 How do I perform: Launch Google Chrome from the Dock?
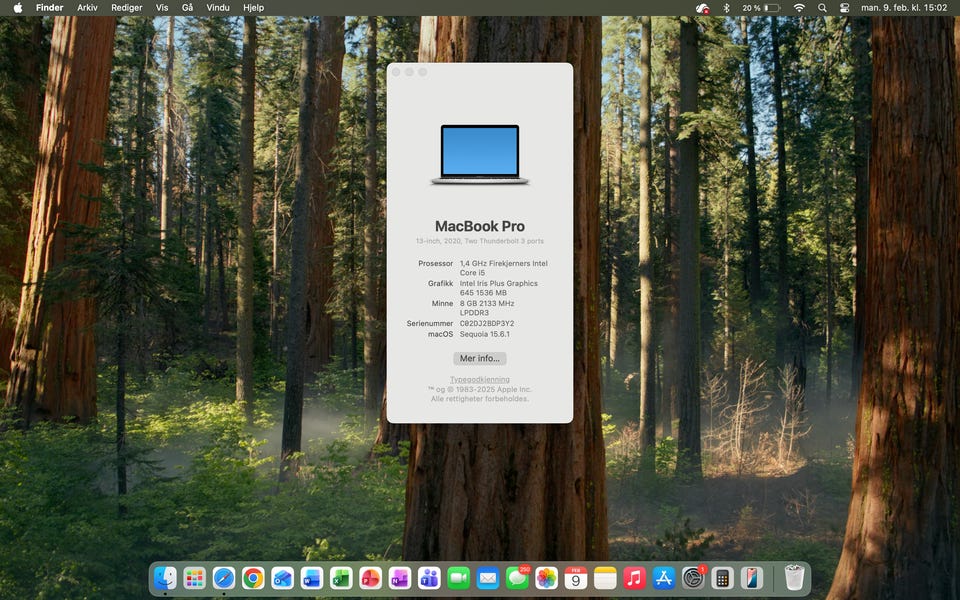[x=253, y=577]
